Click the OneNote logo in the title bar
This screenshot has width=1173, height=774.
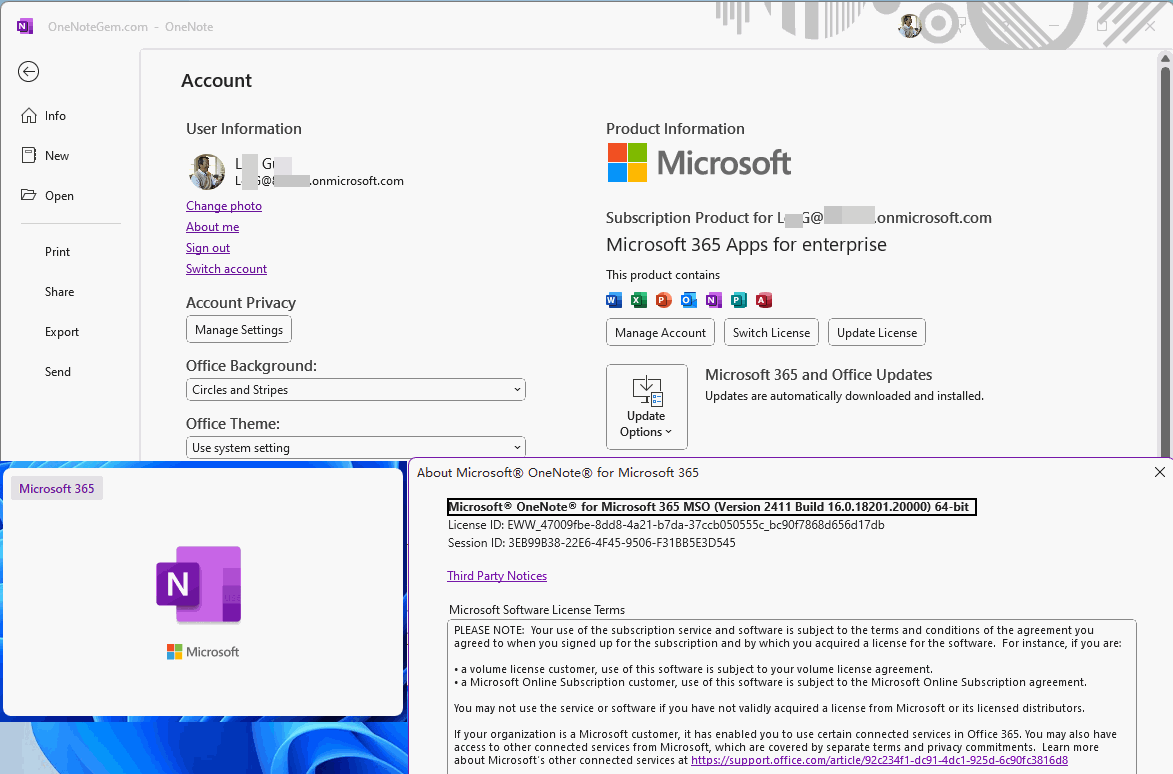(25, 27)
